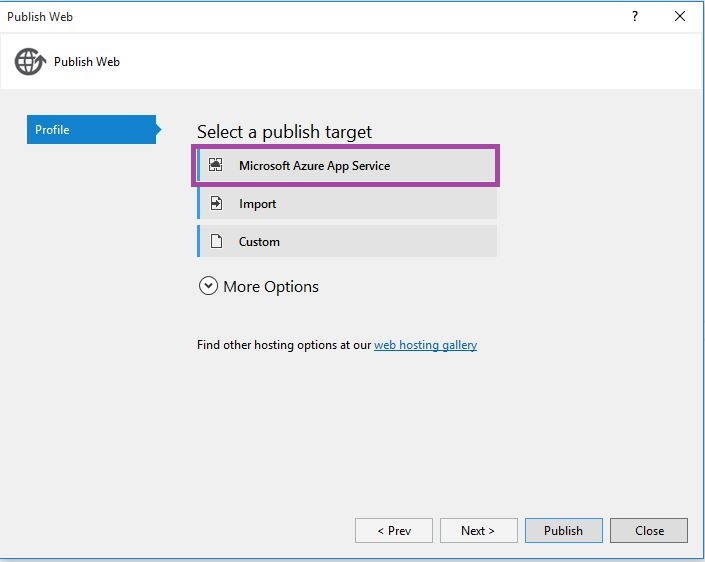Click the 'Select a publish target' heading

284,132
